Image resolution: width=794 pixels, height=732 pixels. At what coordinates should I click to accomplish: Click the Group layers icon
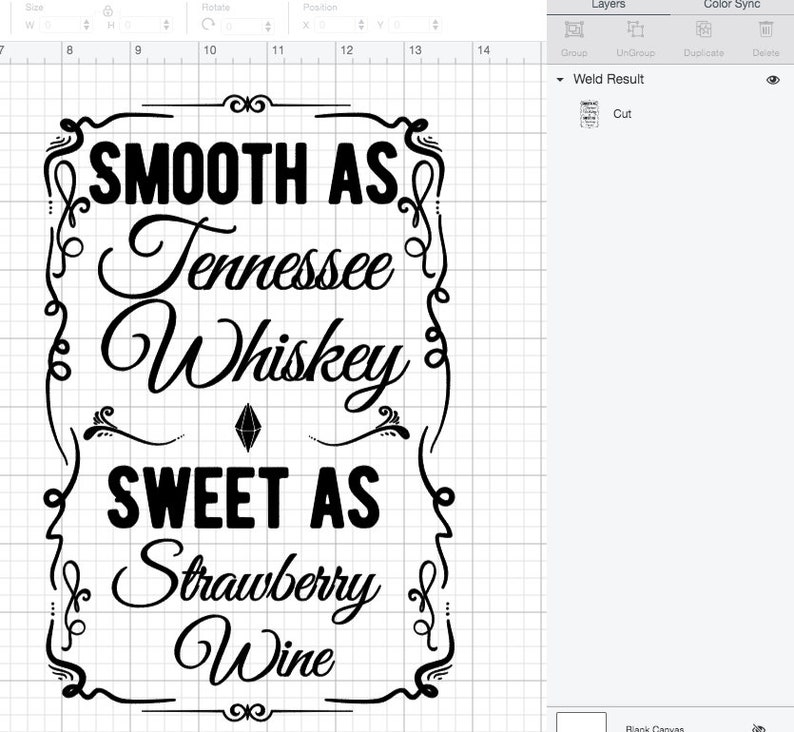[574, 30]
